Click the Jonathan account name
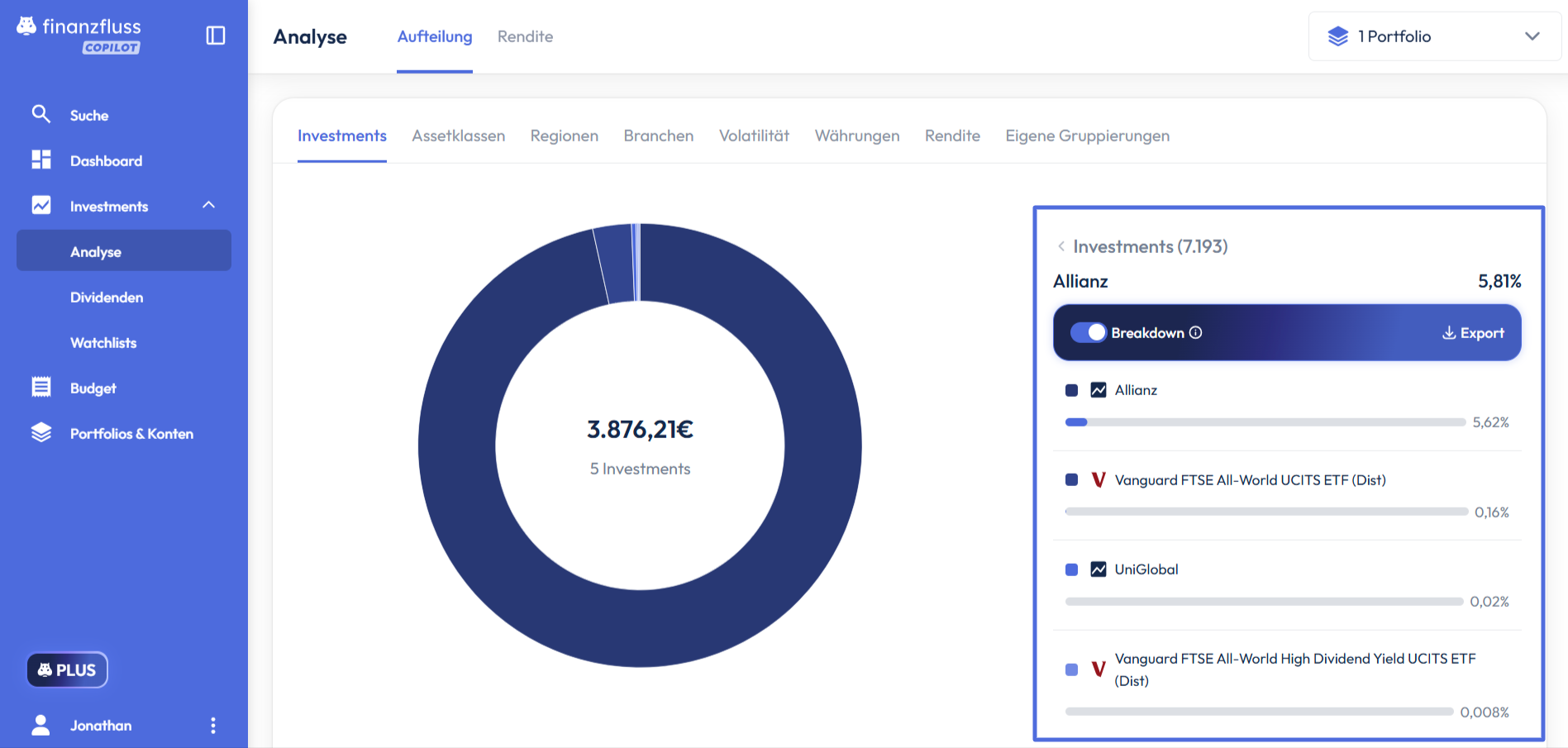The width and height of the screenshot is (1568, 748). [x=101, y=725]
